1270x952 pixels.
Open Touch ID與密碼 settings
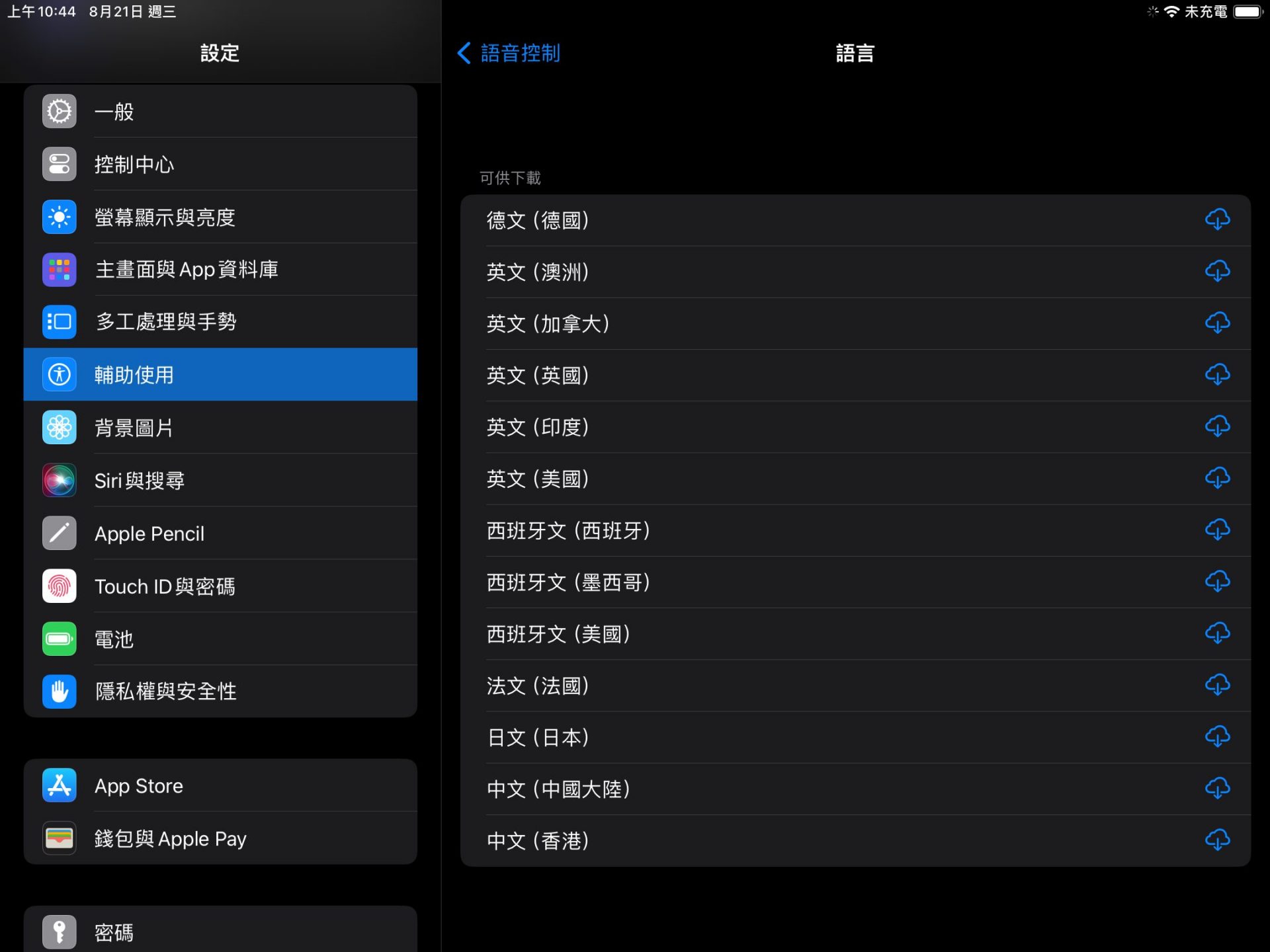click(220, 586)
